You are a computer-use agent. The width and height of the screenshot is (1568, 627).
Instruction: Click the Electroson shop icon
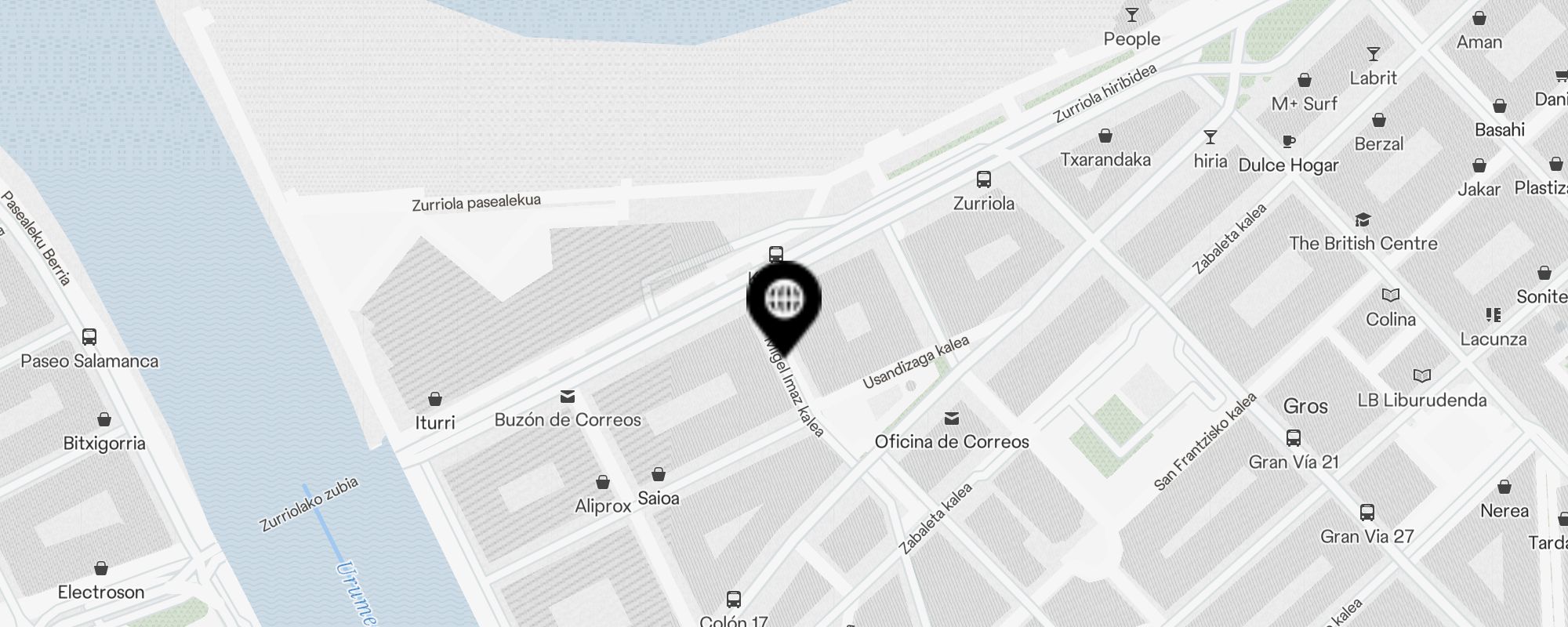click(x=100, y=568)
